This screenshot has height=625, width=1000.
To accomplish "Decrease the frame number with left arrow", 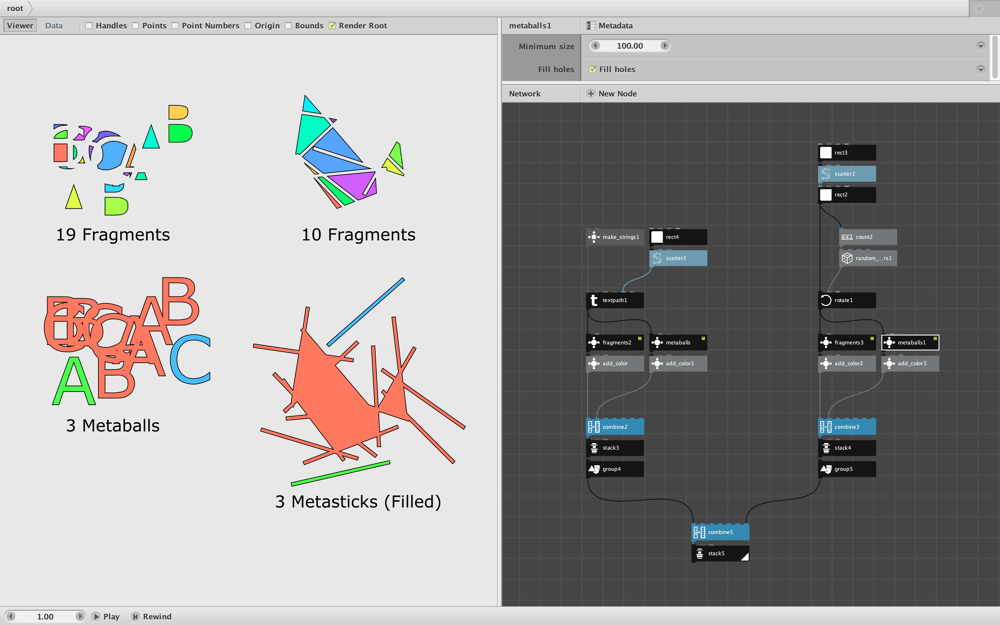I will click(x=10, y=616).
